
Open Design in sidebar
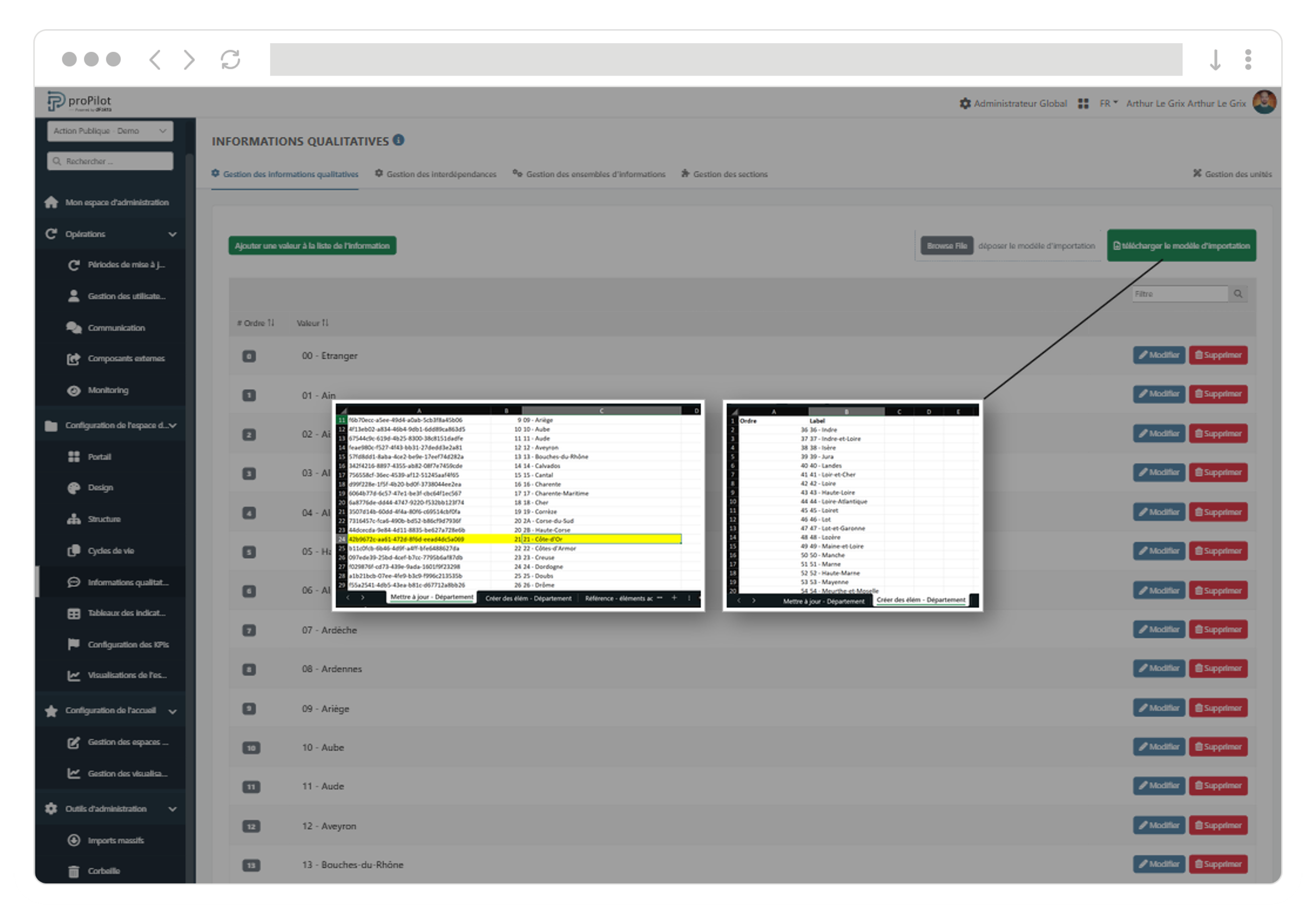[91, 488]
